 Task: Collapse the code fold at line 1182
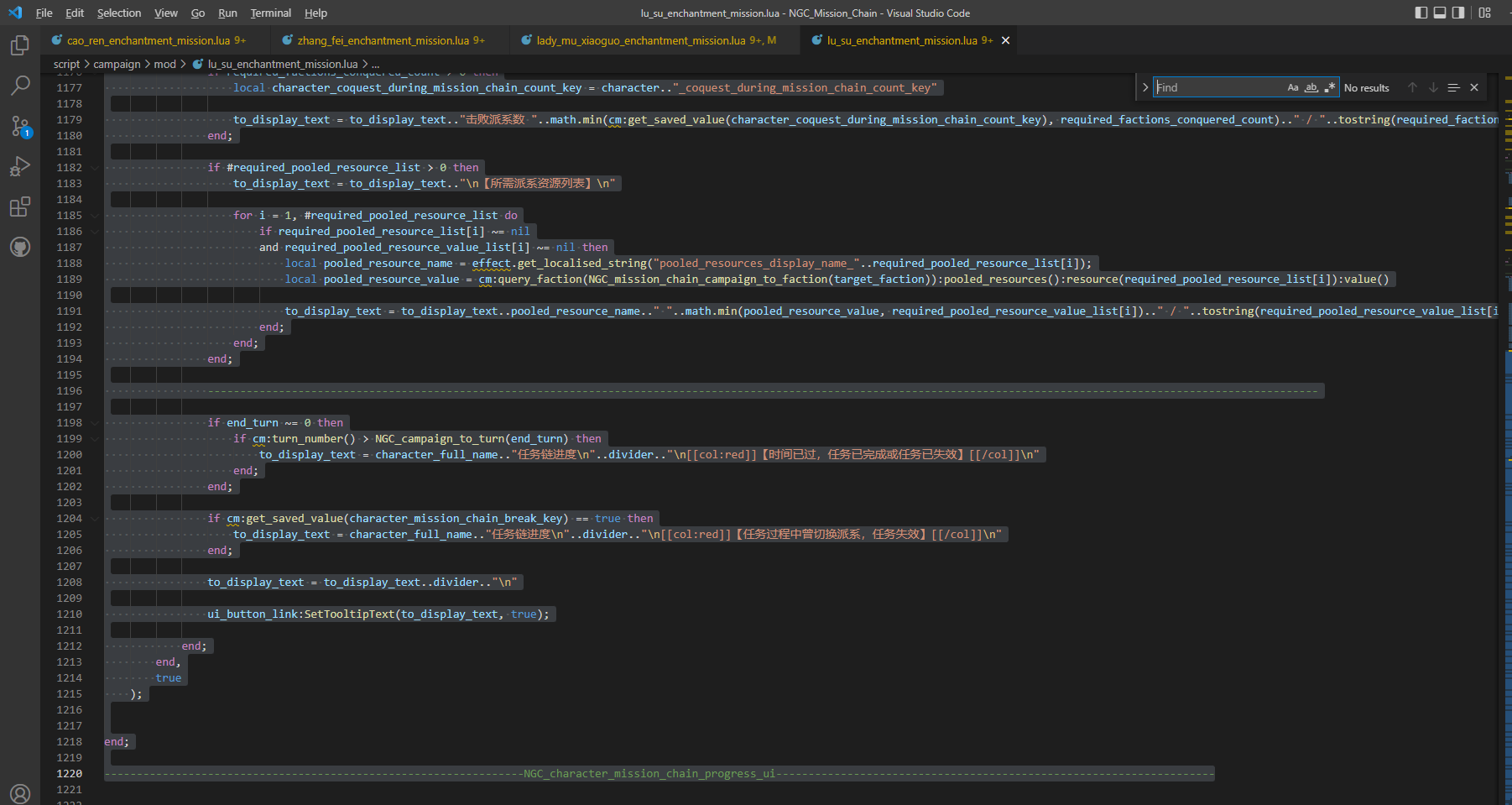pyautogui.click(x=94, y=167)
